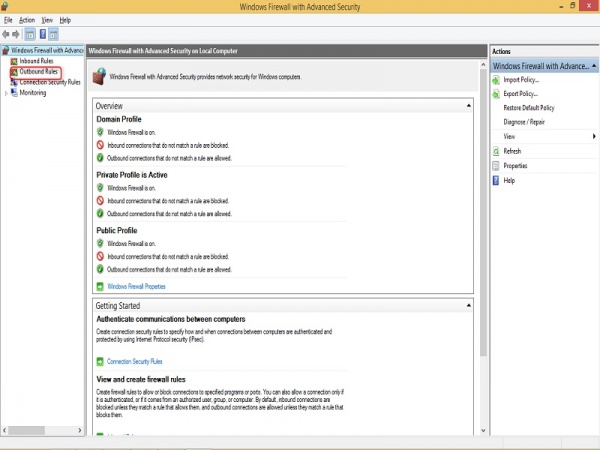
Task: Open the Connection Security Rules link under Getting Started
Action: pyautogui.click(x=134, y=361)
